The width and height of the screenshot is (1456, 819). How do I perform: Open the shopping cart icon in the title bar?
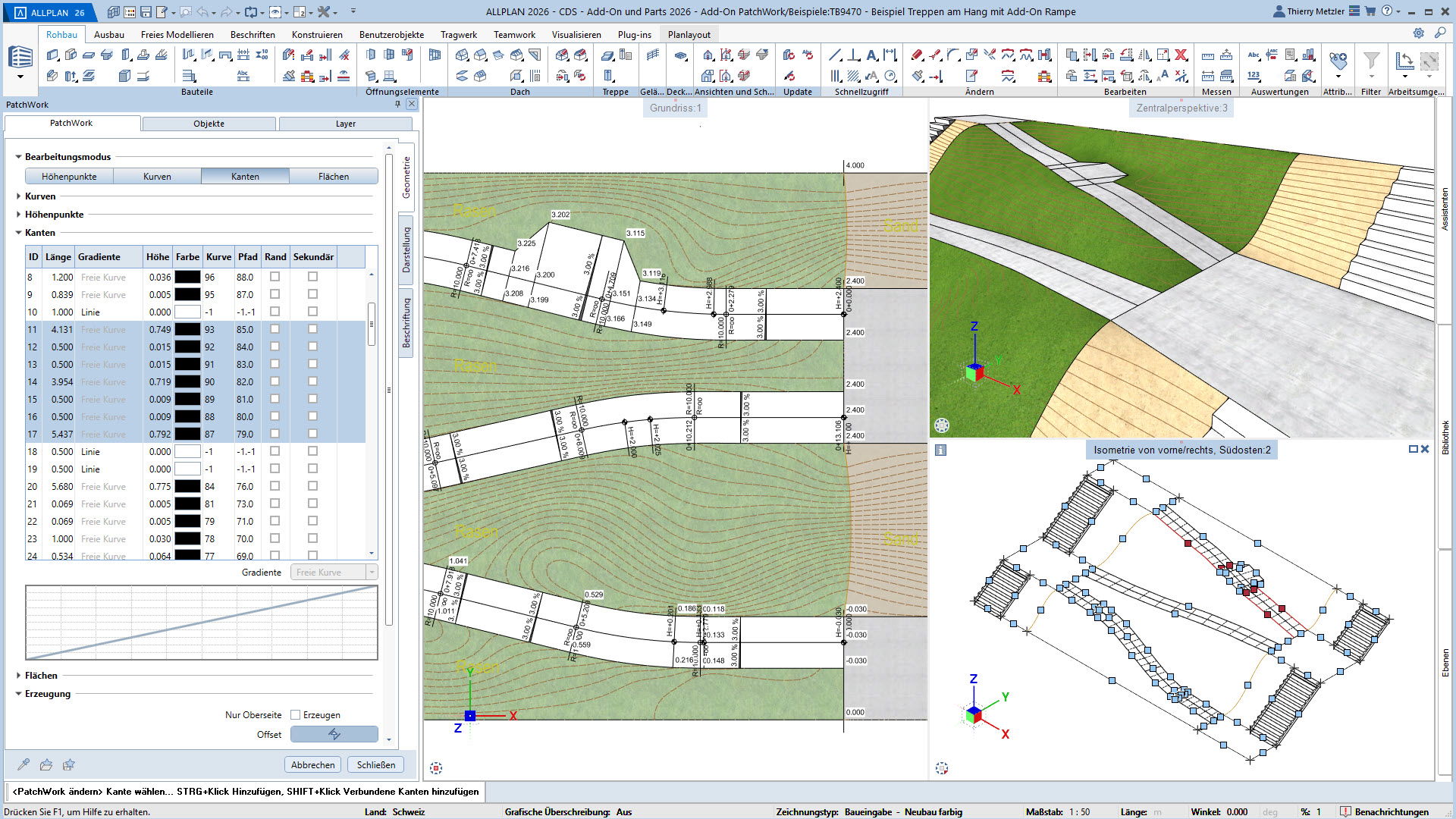click(1370, 11)
